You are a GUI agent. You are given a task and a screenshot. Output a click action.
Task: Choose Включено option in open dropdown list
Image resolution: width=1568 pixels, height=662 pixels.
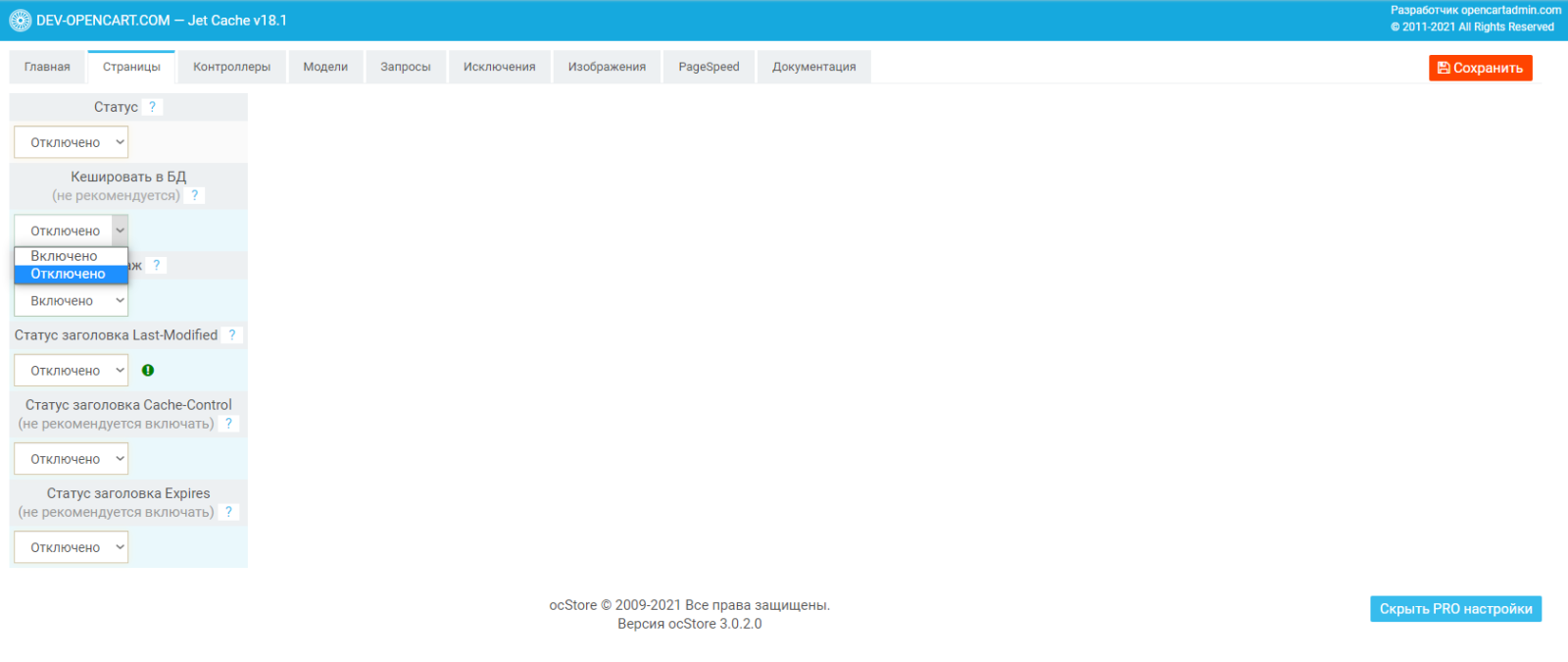pyautogui.click(x=72, y=256)
